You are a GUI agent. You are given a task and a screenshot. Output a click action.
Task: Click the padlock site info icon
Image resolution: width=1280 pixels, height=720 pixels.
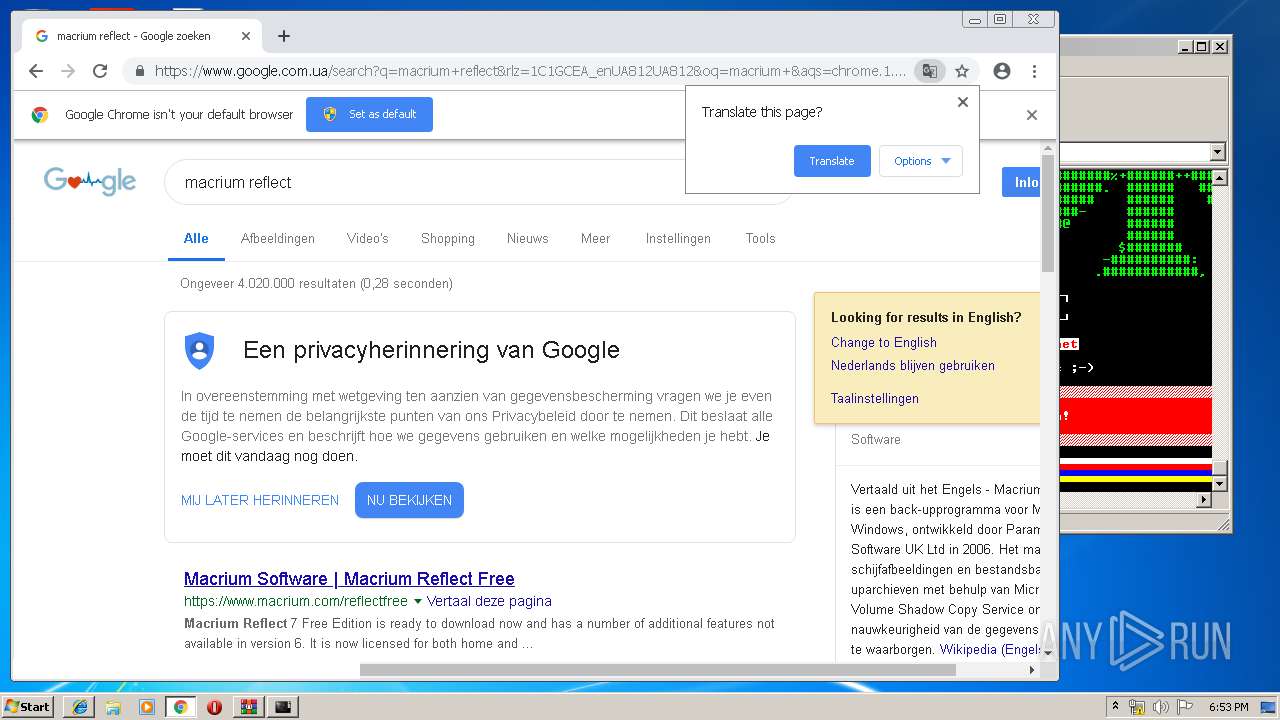(139, 71)
